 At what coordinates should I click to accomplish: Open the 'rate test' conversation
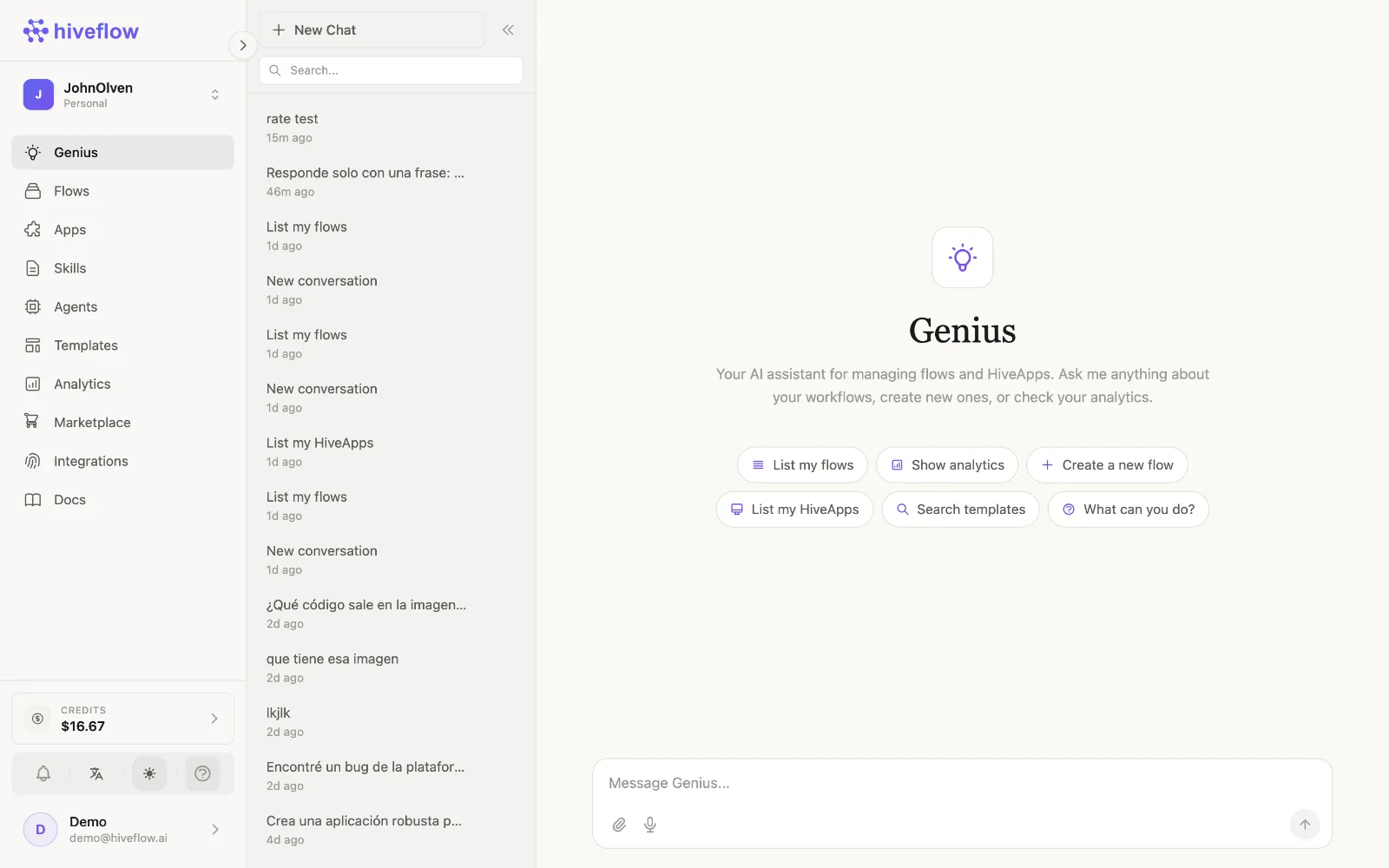(391, 128)
